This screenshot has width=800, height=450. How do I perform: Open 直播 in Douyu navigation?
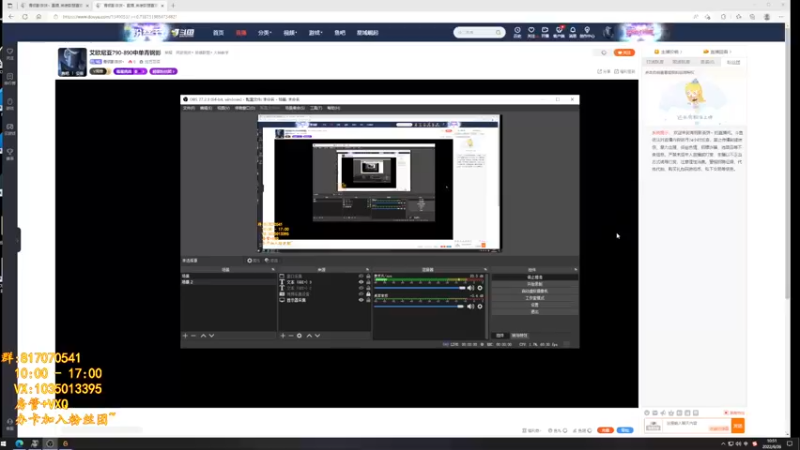pos(241,33)
